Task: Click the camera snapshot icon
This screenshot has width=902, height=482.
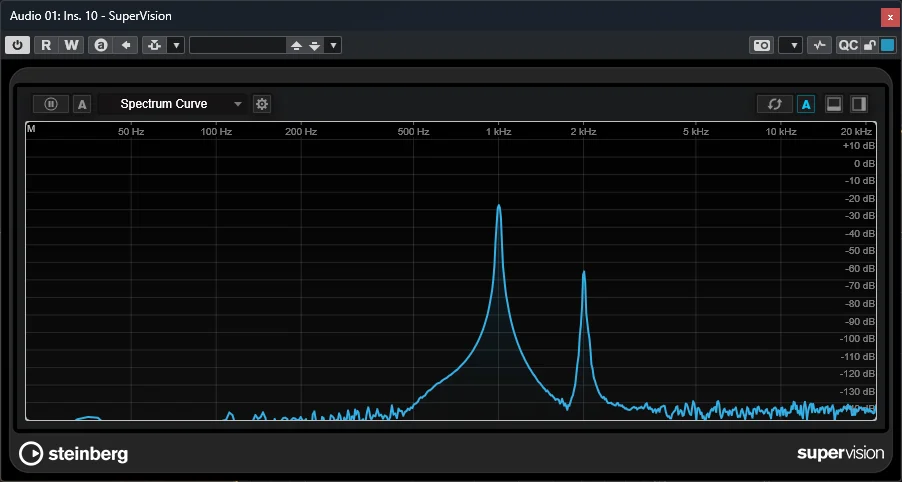Action: (762, 45)
